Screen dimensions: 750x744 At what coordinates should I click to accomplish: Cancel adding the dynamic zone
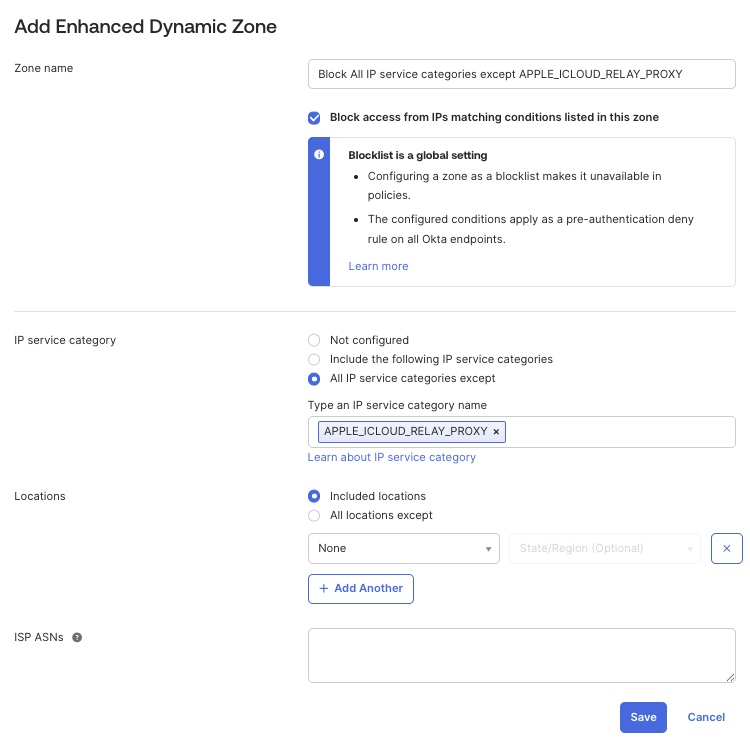point(706,717)
